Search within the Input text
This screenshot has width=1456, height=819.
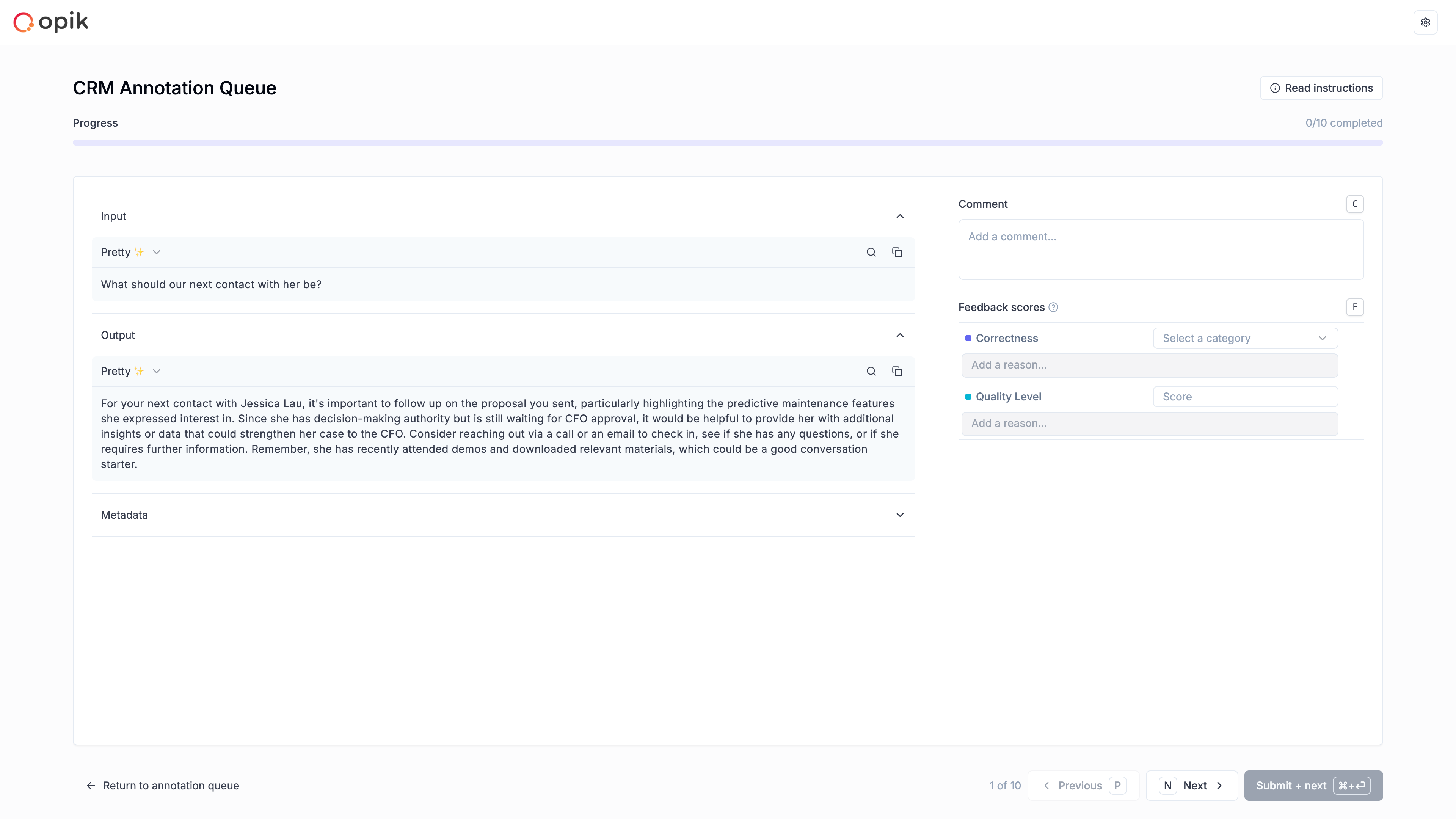(871, 252)
